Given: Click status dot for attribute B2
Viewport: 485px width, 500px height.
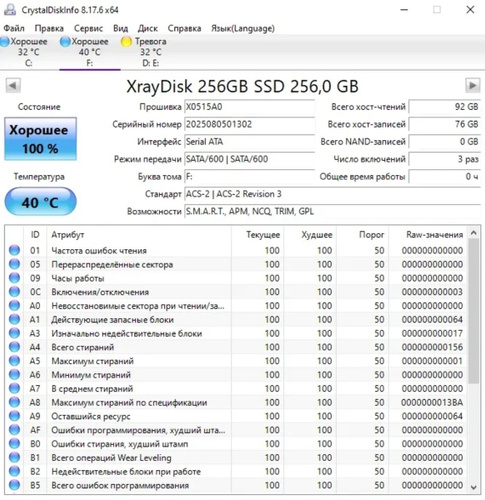Looking at the screenshot, I should tap(14, 472).
